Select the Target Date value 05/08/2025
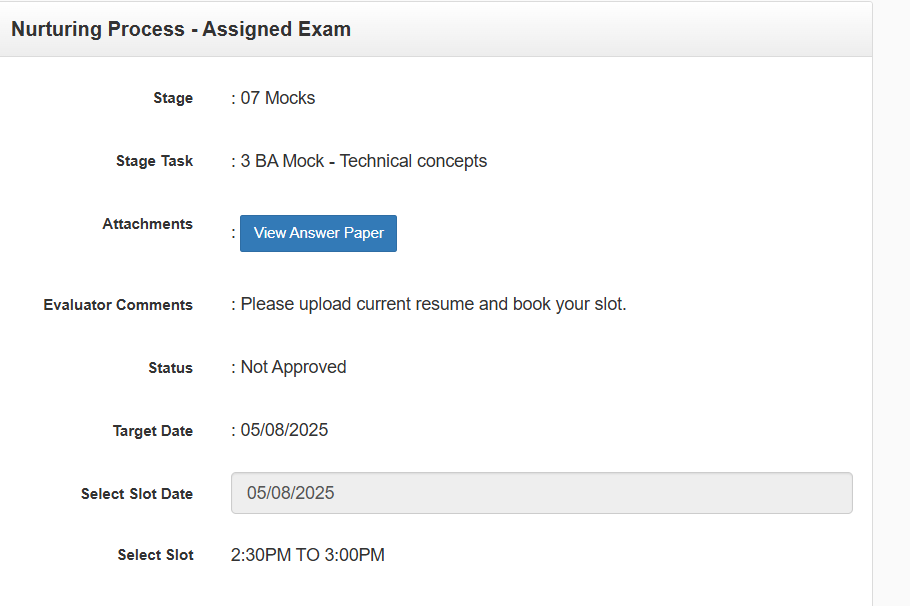Screen dimensions: 910x606 284,430
